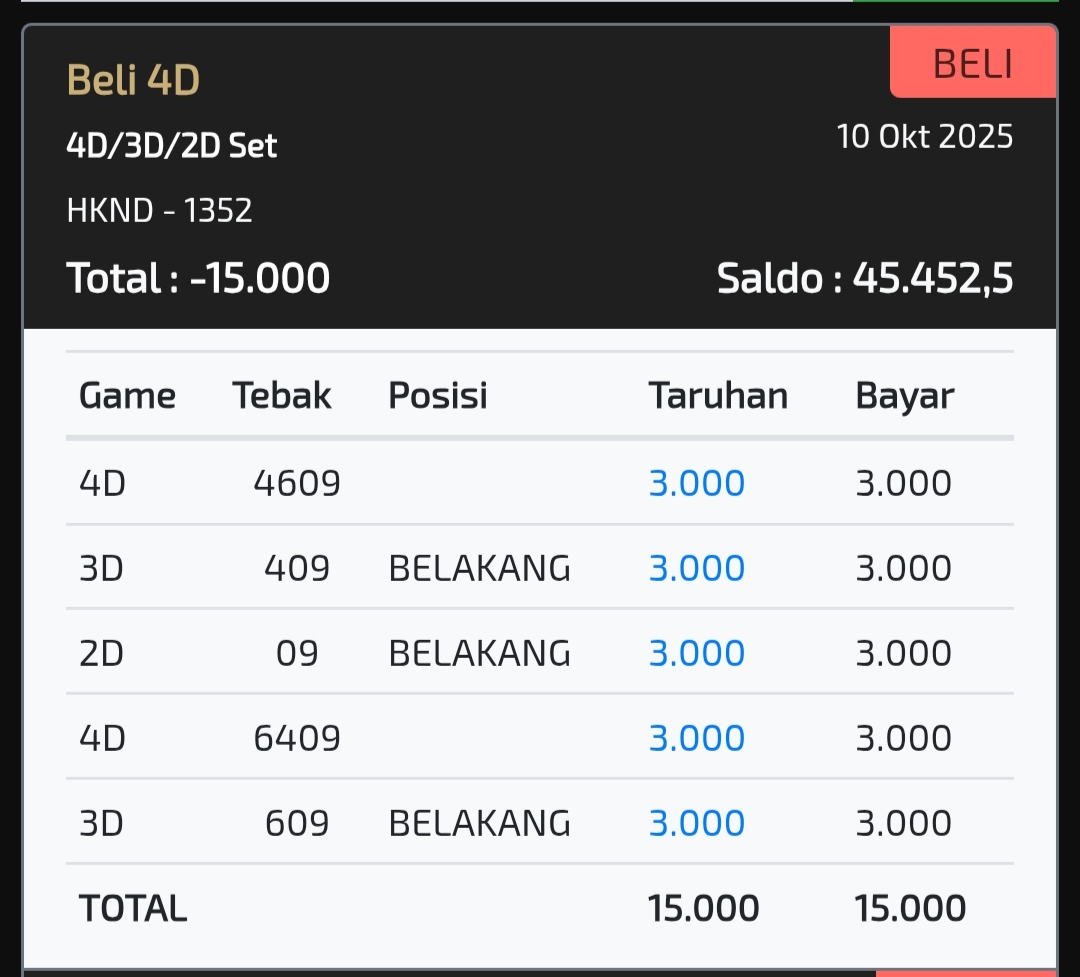Tap the Tebak number 4609
The width and height of the screenshot is (1080, 977).
[297, 484]
